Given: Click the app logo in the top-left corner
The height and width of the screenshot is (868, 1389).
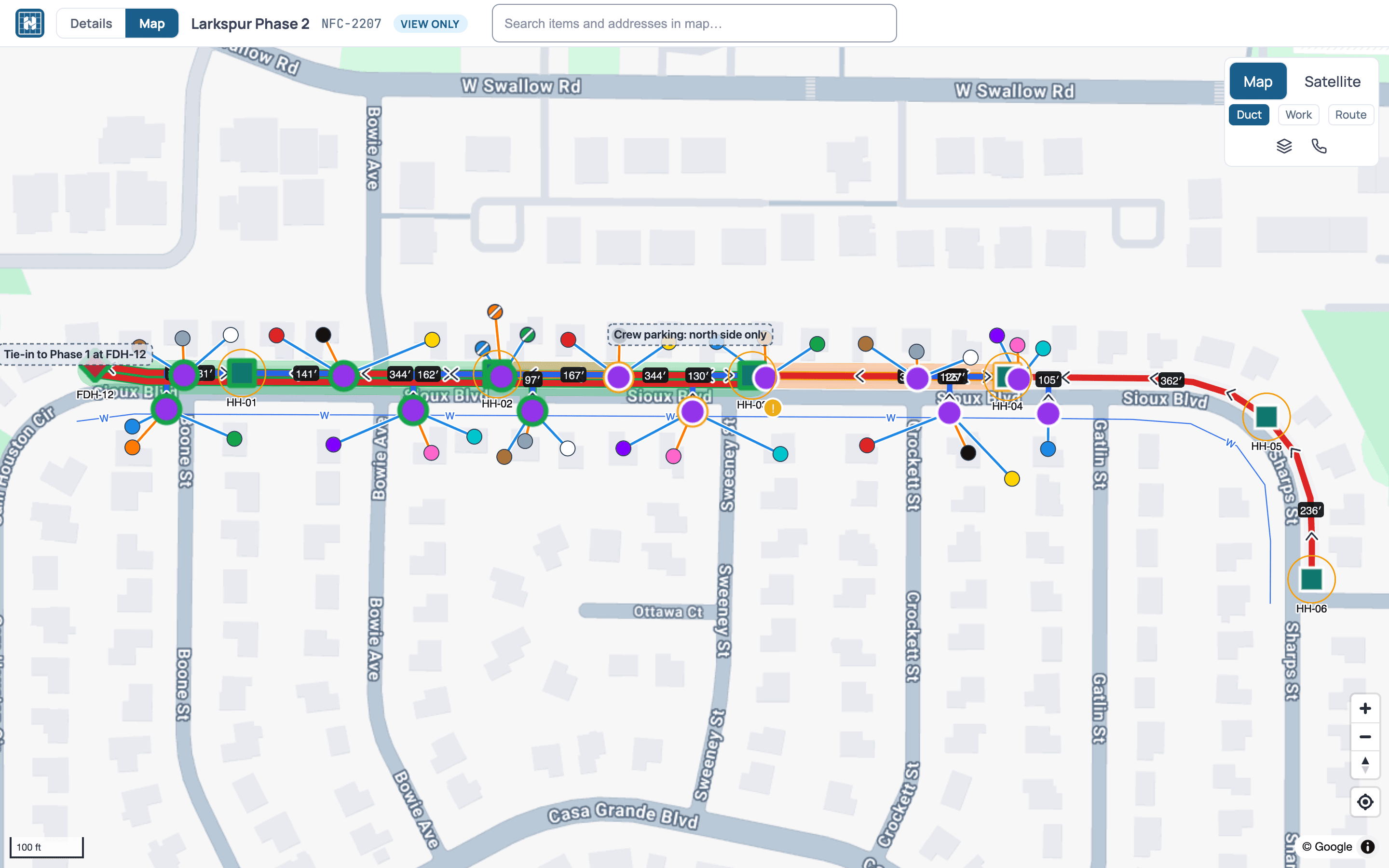Looking at the screenshot, I should [30, 24].
